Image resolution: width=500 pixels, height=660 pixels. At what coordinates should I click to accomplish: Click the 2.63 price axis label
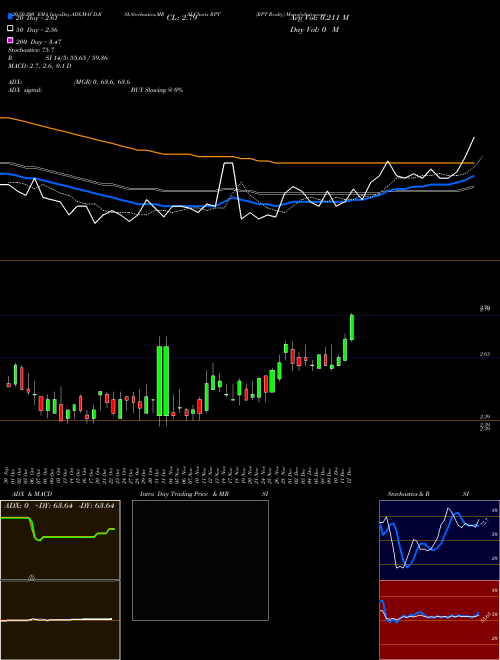tap(484, 354)
